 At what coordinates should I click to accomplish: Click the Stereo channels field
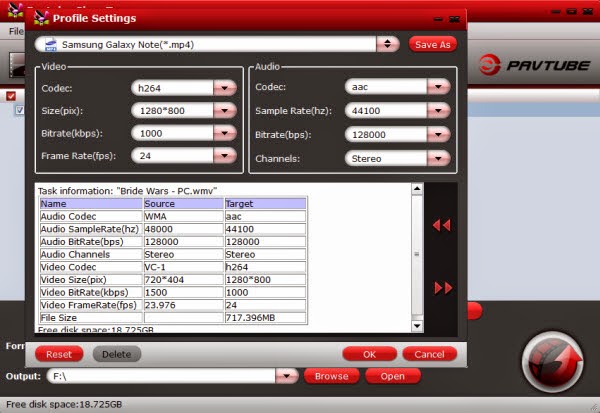coord(386,158)
